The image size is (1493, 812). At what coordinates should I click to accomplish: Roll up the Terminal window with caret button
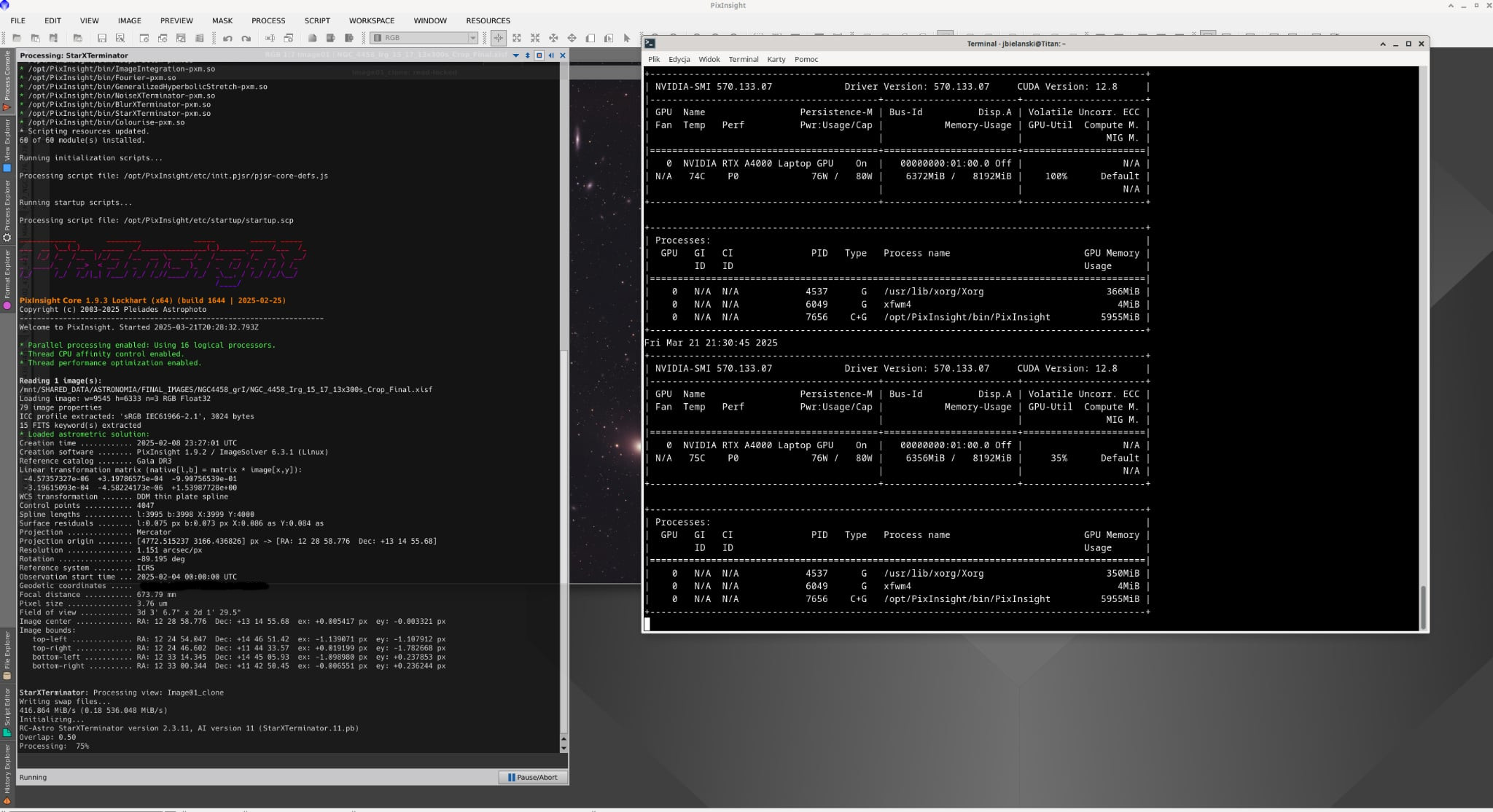tap(1382, 44)
